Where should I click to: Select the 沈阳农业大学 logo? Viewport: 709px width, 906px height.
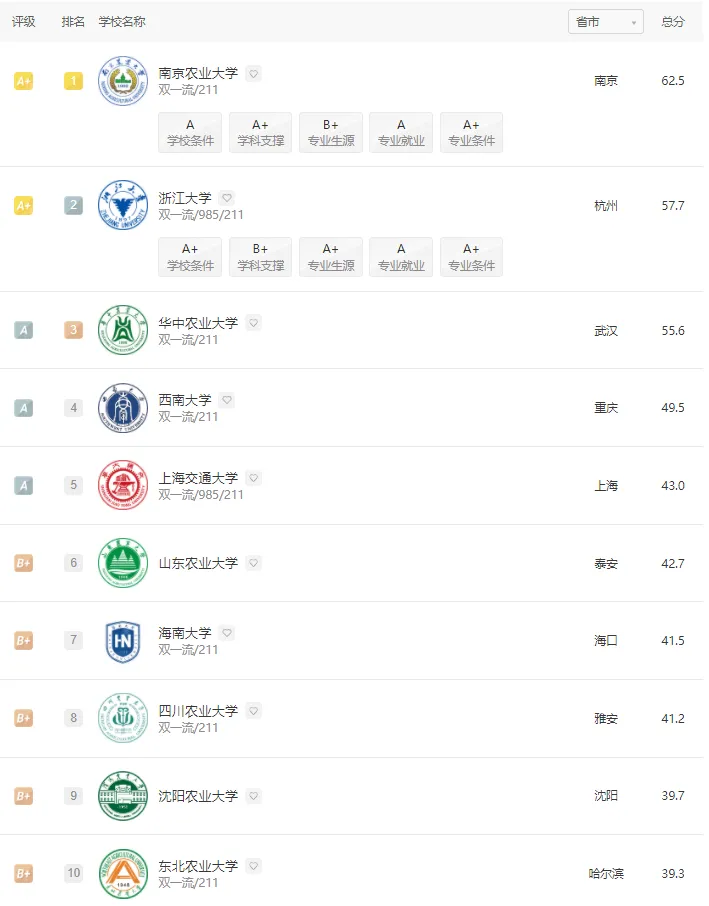[122, 796]
